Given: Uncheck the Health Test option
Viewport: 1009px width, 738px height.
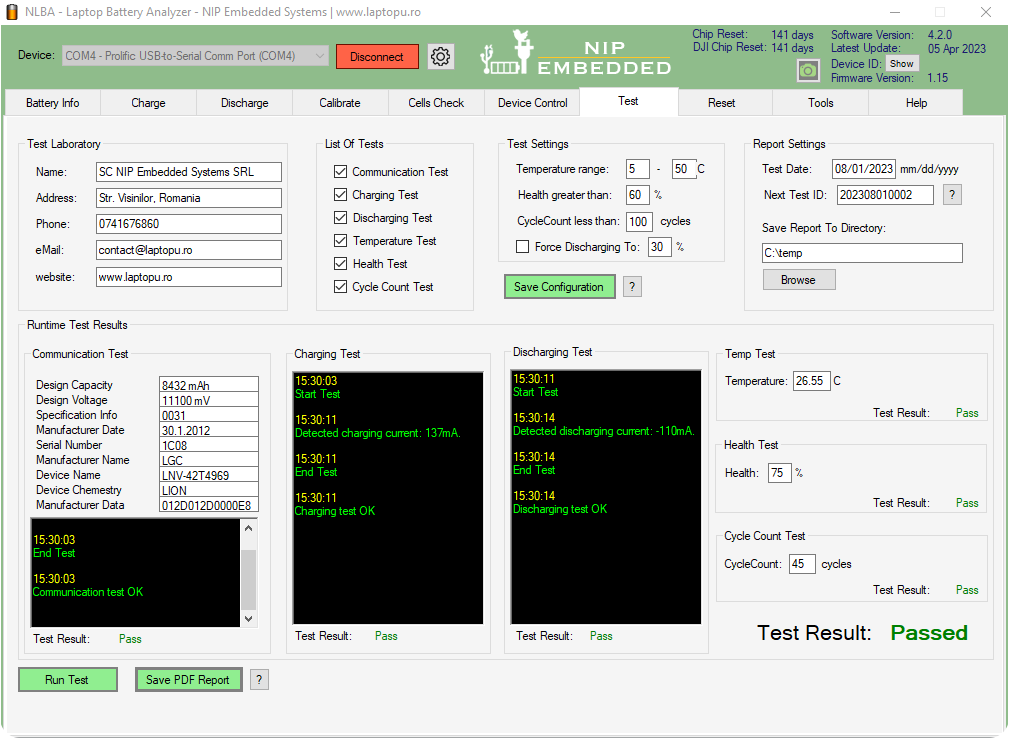Looking at the screenshot, I should pyautogui.click(x=340, y=264).
